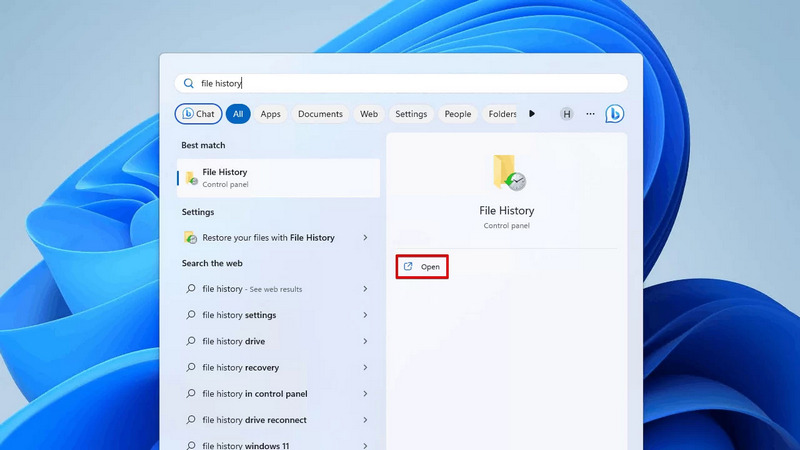Click the large File History preview icon
The image size is (800, 450).
click(x=508, y=173)
